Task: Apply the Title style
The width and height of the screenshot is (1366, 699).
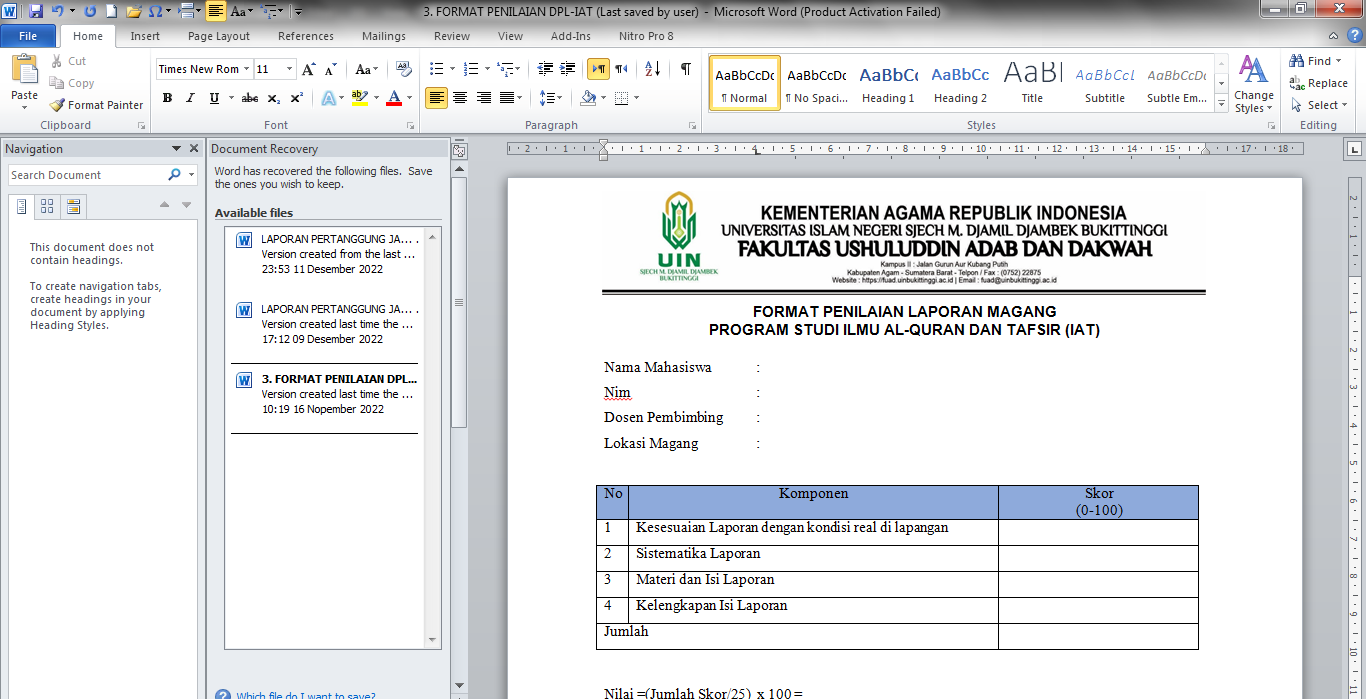Action: coord(1032,82)
